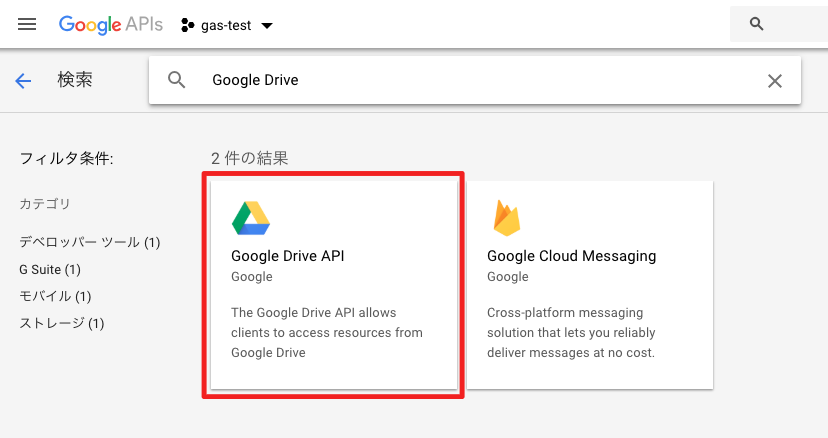Click the Google Drive triangle logo
Viewport: 828px width, 438px height.
point(251,218)
